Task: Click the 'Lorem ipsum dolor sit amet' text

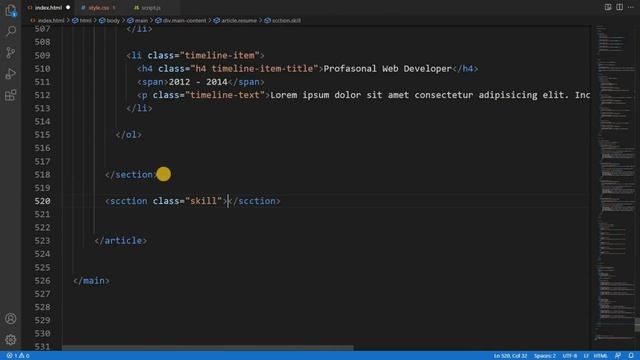Action: 340,95
